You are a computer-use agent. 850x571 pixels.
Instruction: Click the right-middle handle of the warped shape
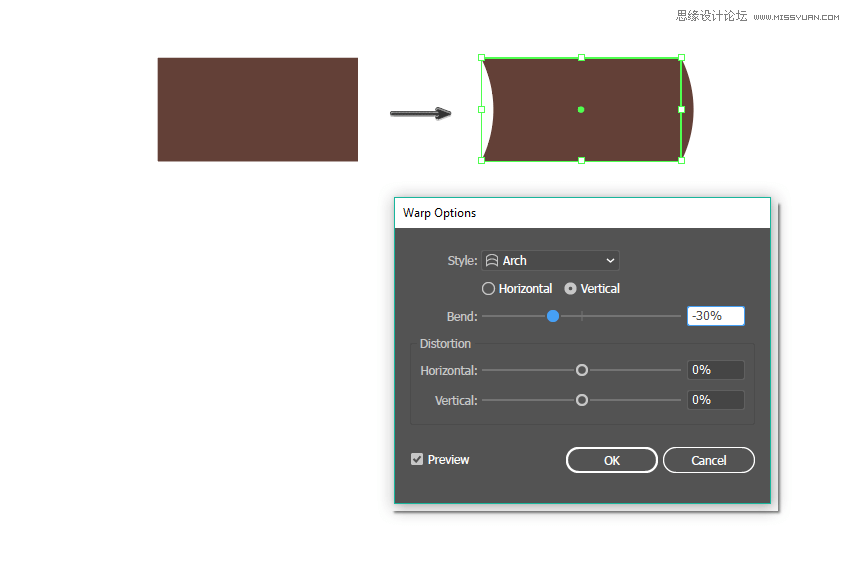pyautogui.click(x=681, y=109)
